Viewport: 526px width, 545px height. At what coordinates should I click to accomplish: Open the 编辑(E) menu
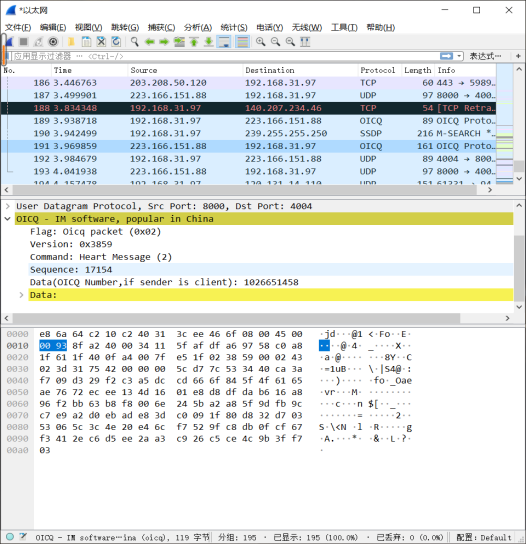pos(53,27)
